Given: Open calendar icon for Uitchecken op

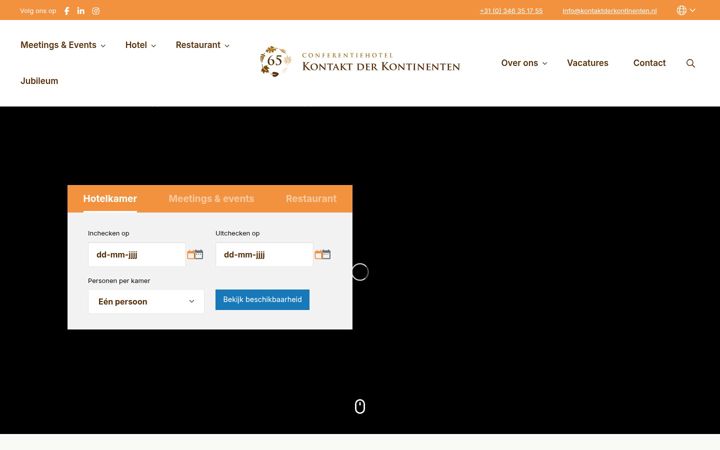Looking at the screenshot, I should [322, 254].
